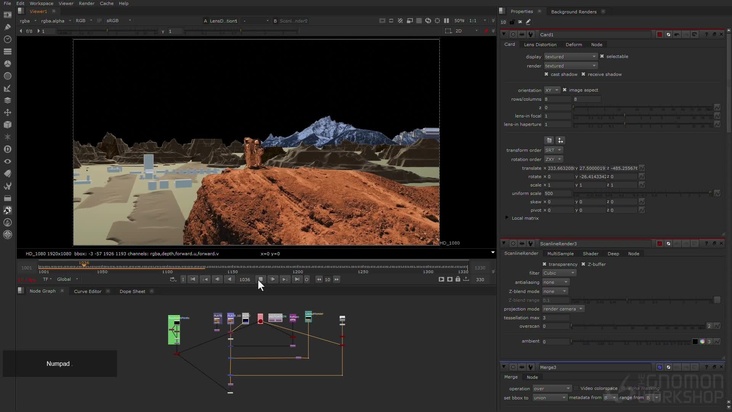Open the Render menu
The image size is (732, 412).
pos(87,3)
